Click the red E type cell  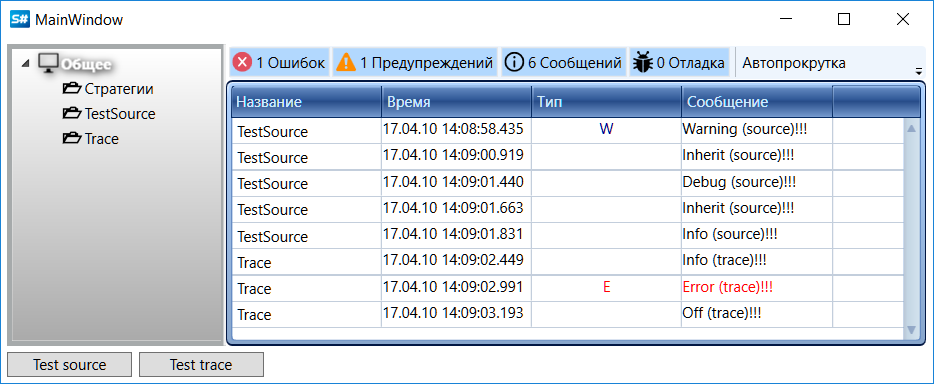(x=606, y=287)
